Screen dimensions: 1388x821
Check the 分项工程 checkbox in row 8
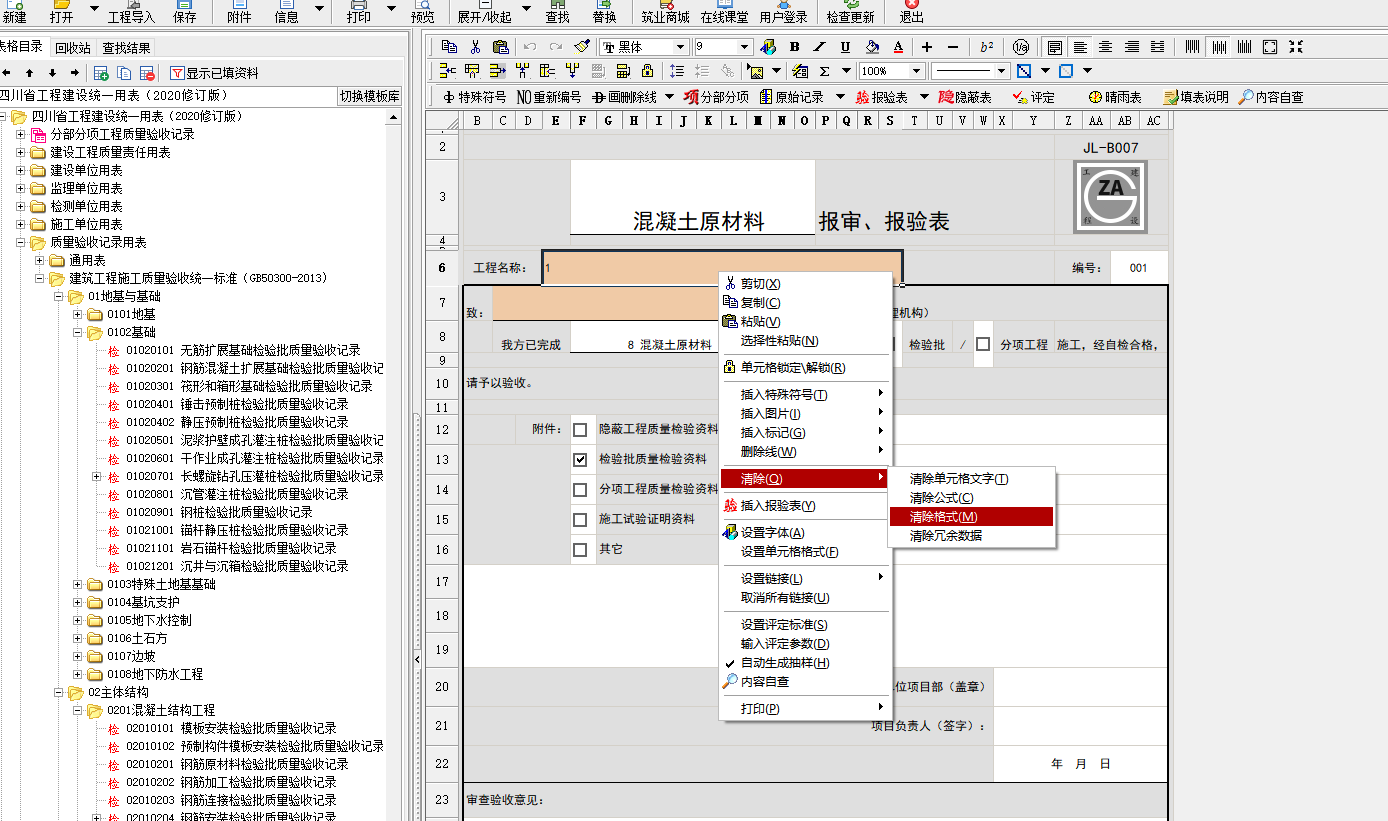click(x=983, y=344)
